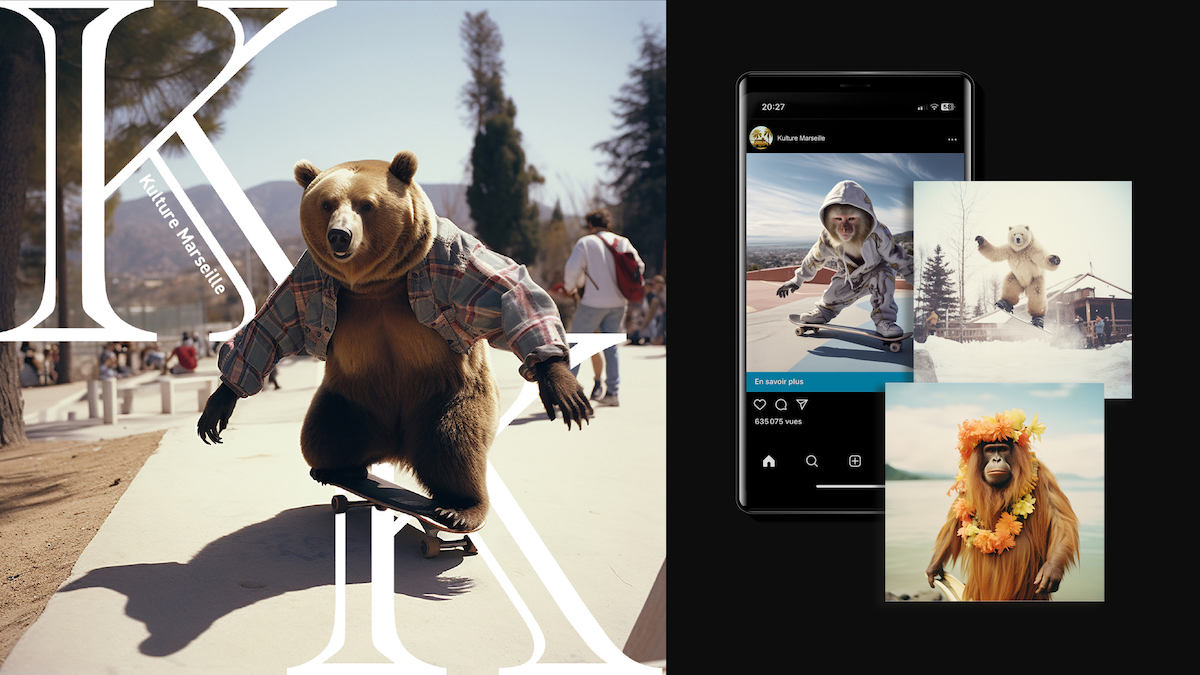The height and width of the screenshot is (675, 1200).
Task: Click the diagonal "Kulture Marseille" poster text
Action: click(x=183, y=233)
